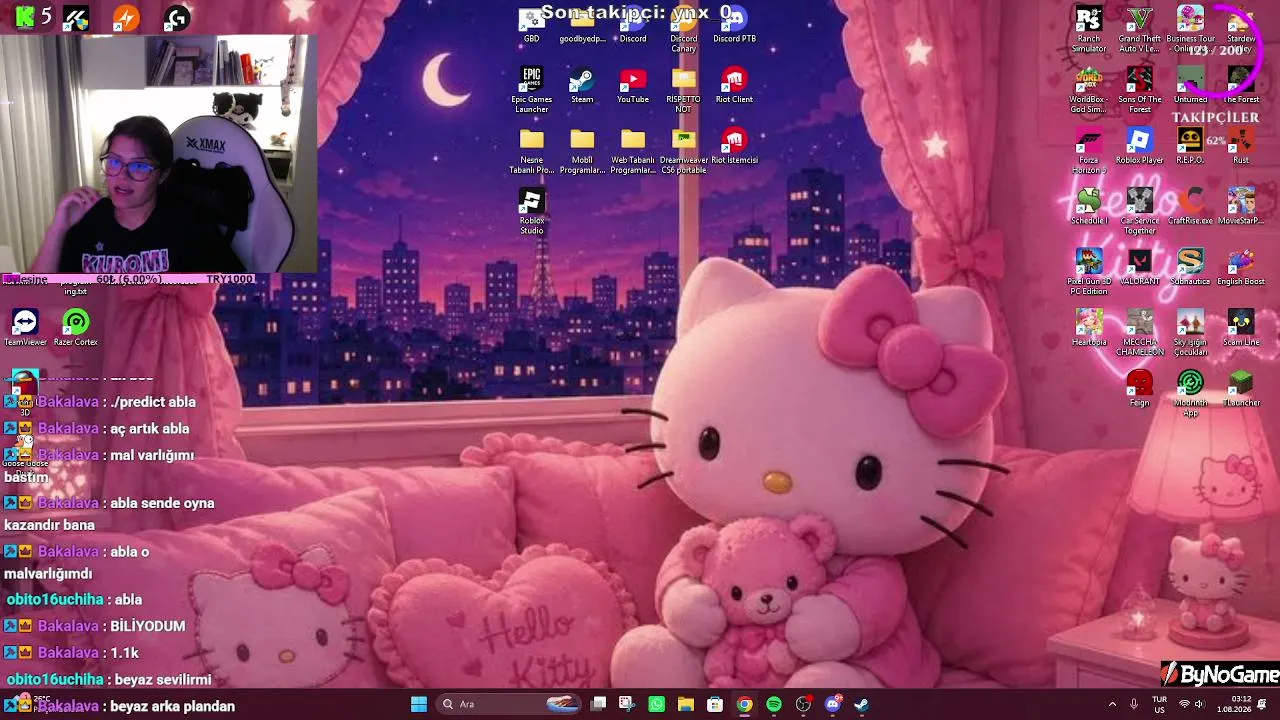Select the Discord Canary desktop shortcut
The width and height of the screenshot is (1280, 720).
click(684, 30)
